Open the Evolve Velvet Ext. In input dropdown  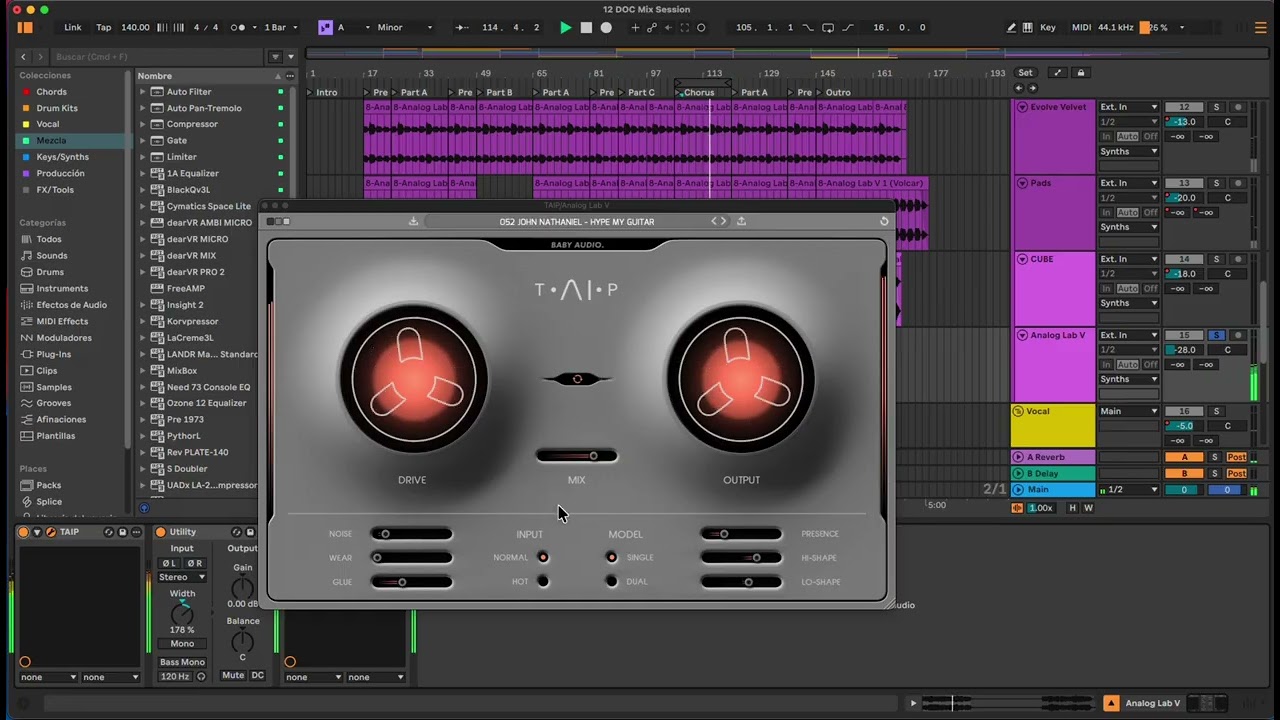click(1128, 107)
